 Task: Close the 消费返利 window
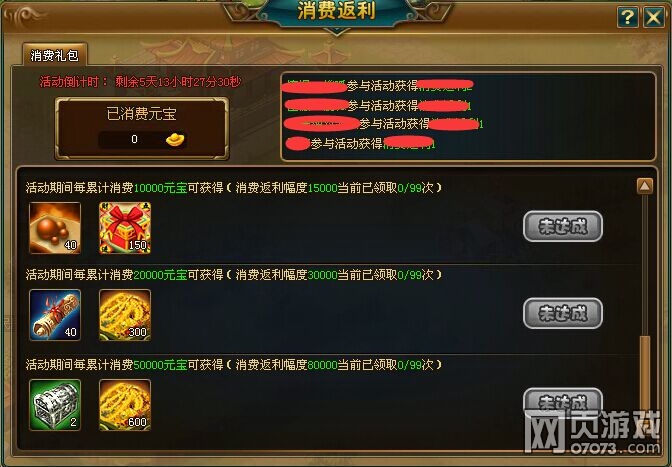pyautogui.click(x=654, y=18)
